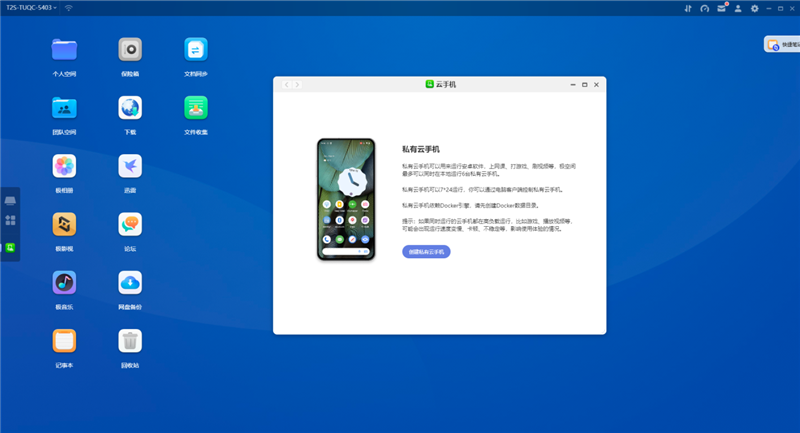Viewport: 800px width, 433px height.
Task: Maximize the 云手机 window
Action: [585, 85]
